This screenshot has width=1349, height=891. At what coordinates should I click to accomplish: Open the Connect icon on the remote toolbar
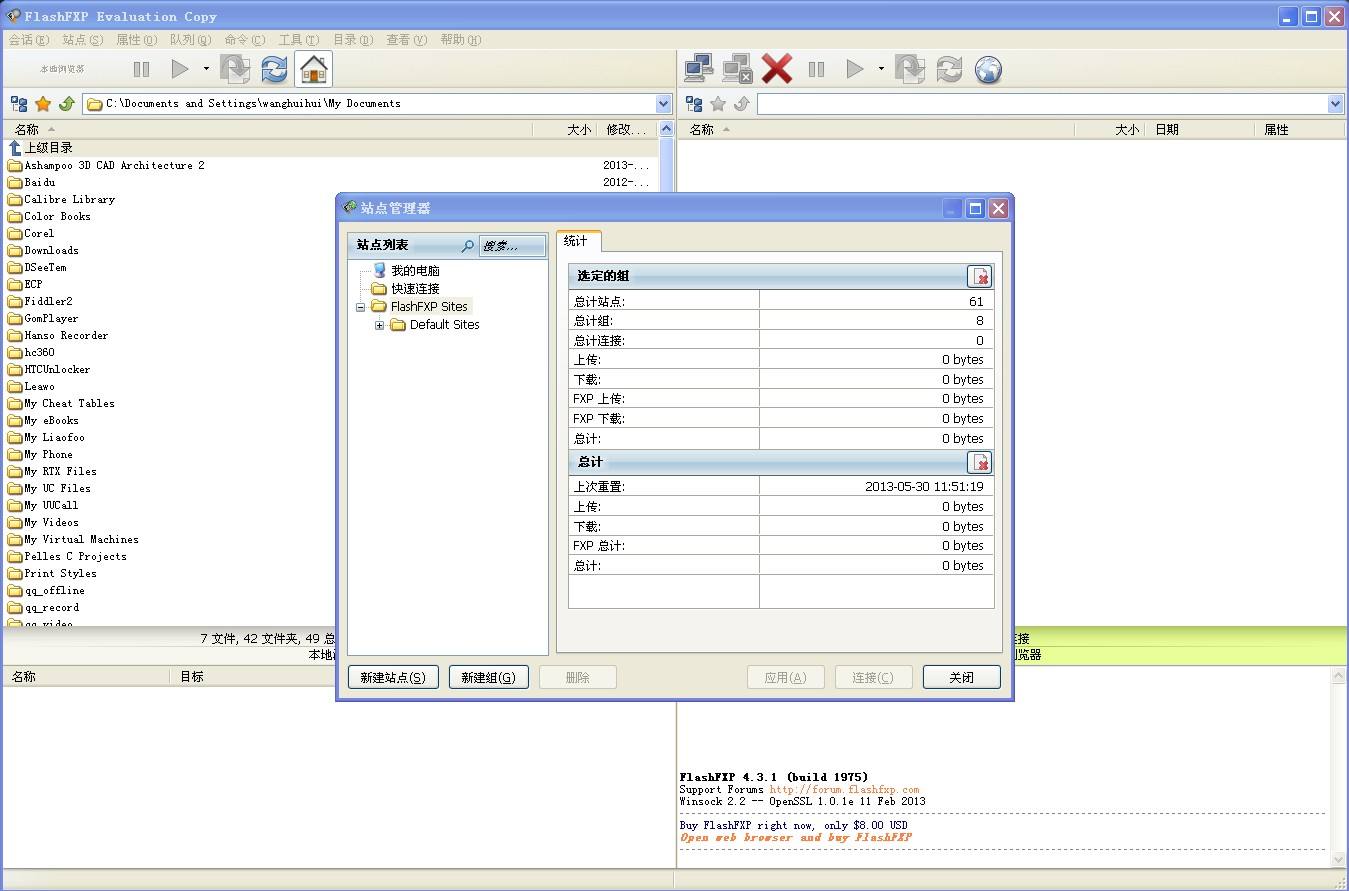(698, 68)
